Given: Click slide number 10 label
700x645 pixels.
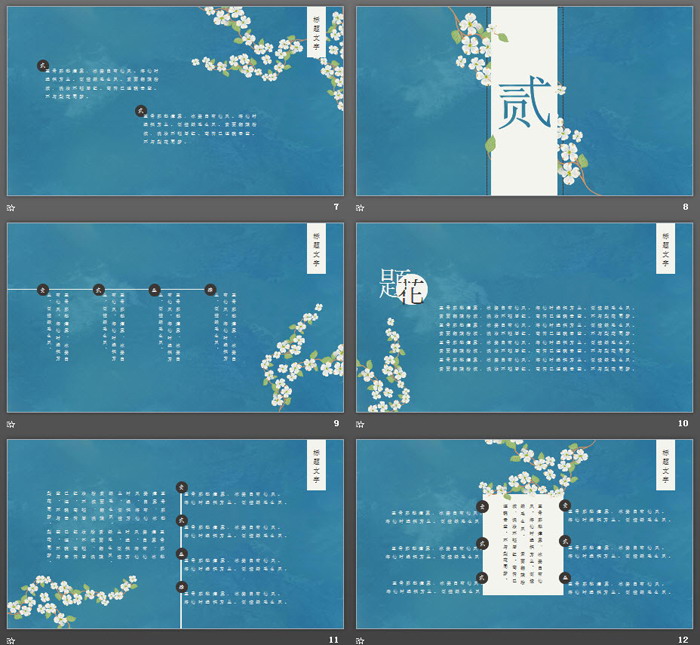Looking at the screenshot, I should pos(683,423).
